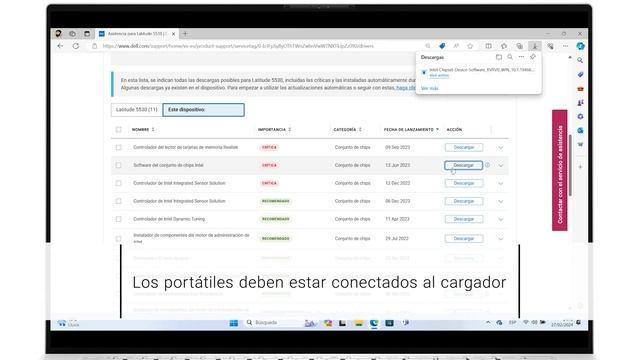Screen dimensions: 640x360
Task: Expand the 12 Dec 2022 Sensor Solution row
Action: tap(501, 184)
